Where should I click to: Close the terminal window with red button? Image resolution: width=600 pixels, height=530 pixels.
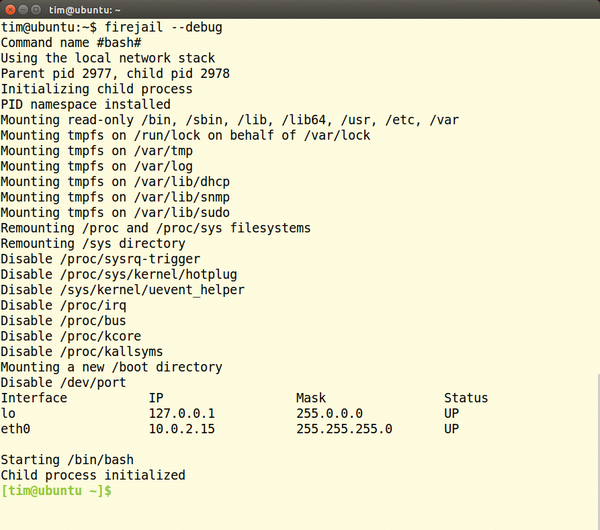pos(10,10)
